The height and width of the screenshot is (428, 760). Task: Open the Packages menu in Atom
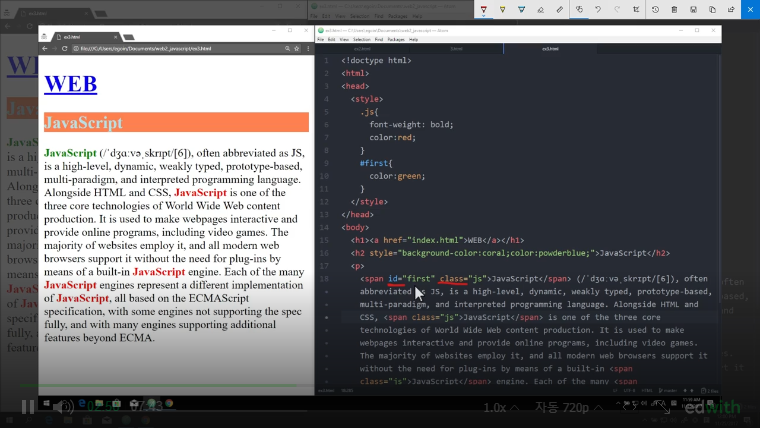coord(396,39)
